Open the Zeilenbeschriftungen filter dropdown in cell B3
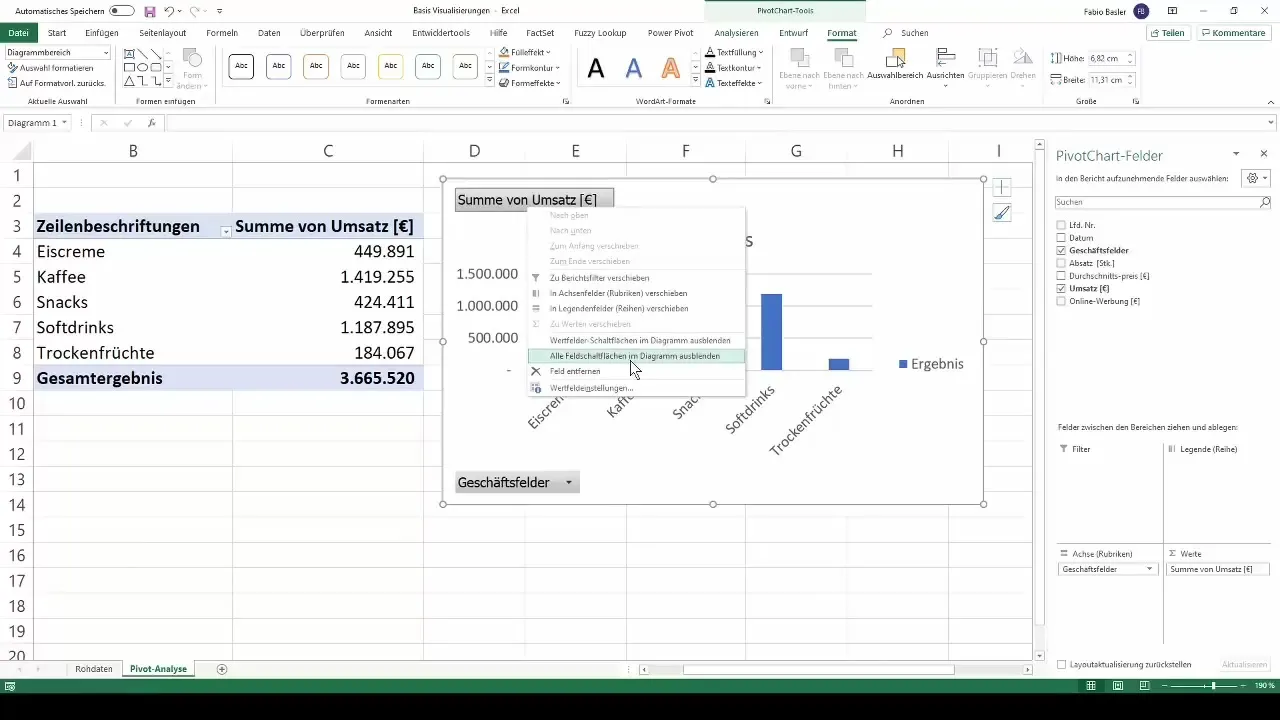The height and width of the screenshot is (720, 1280). point(226,230)
